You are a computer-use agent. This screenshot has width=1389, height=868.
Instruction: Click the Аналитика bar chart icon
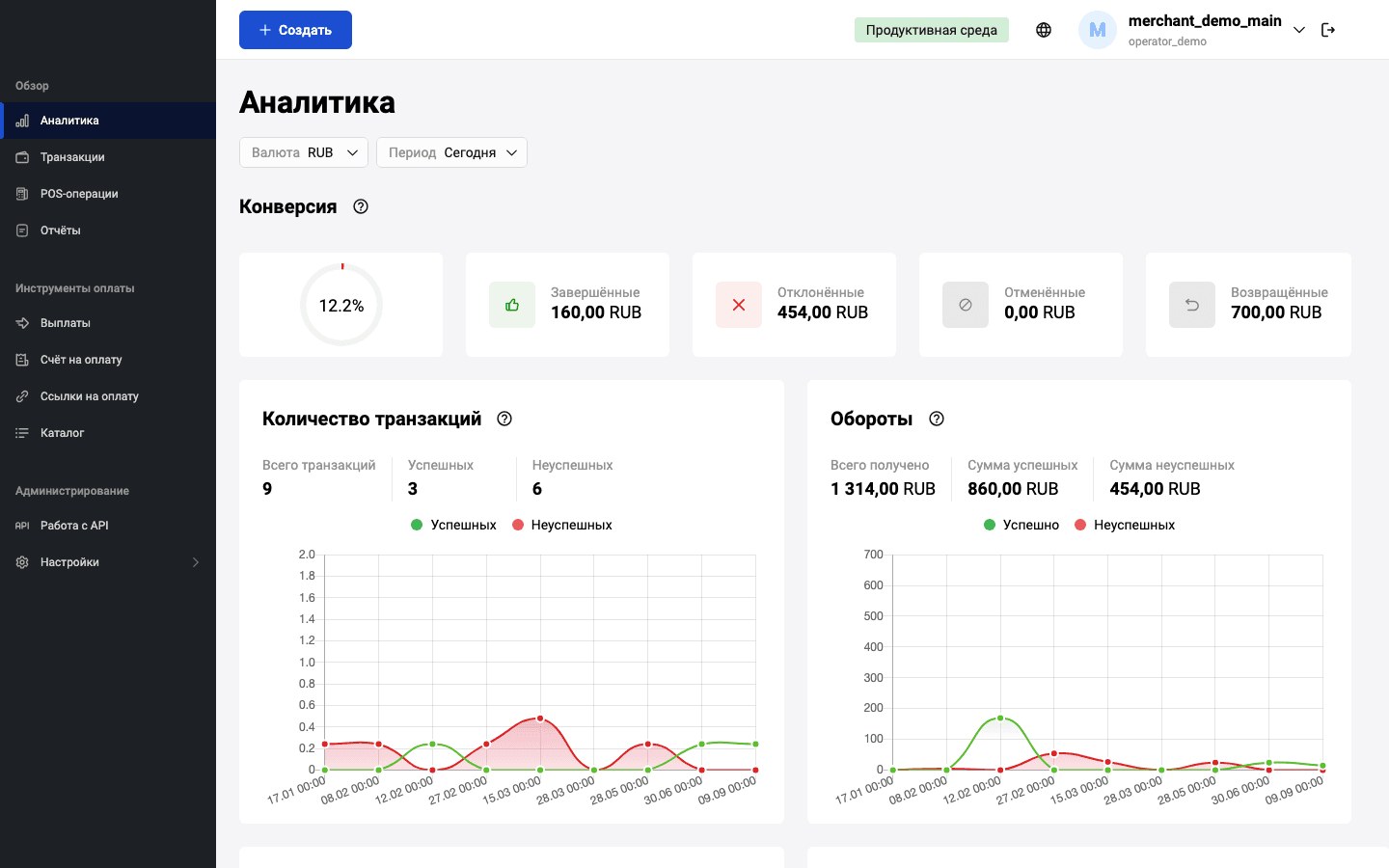[x=22, y=121]
